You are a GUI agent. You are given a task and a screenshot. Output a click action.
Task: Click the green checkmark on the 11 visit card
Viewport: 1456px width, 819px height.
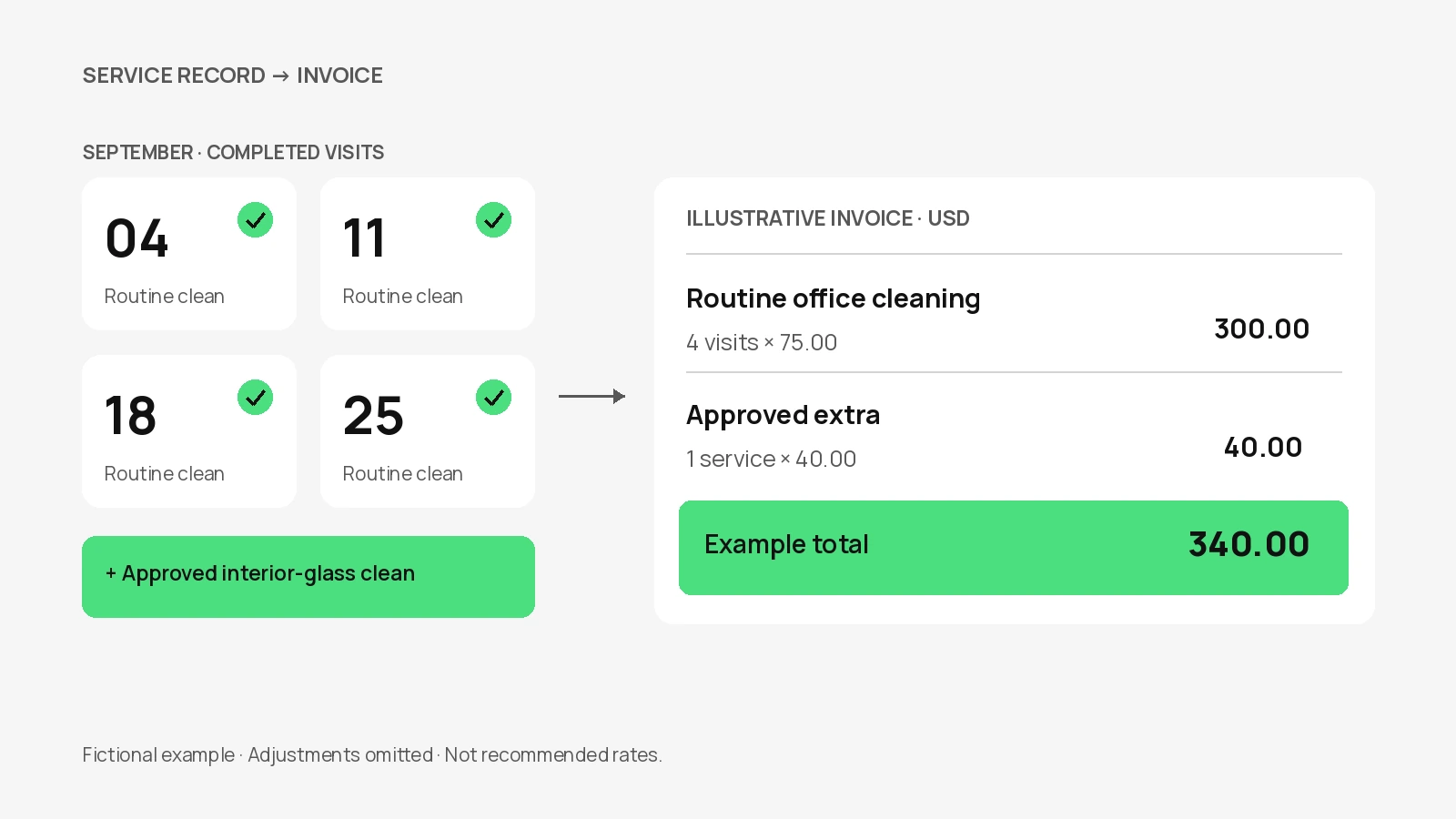(494, 220)
